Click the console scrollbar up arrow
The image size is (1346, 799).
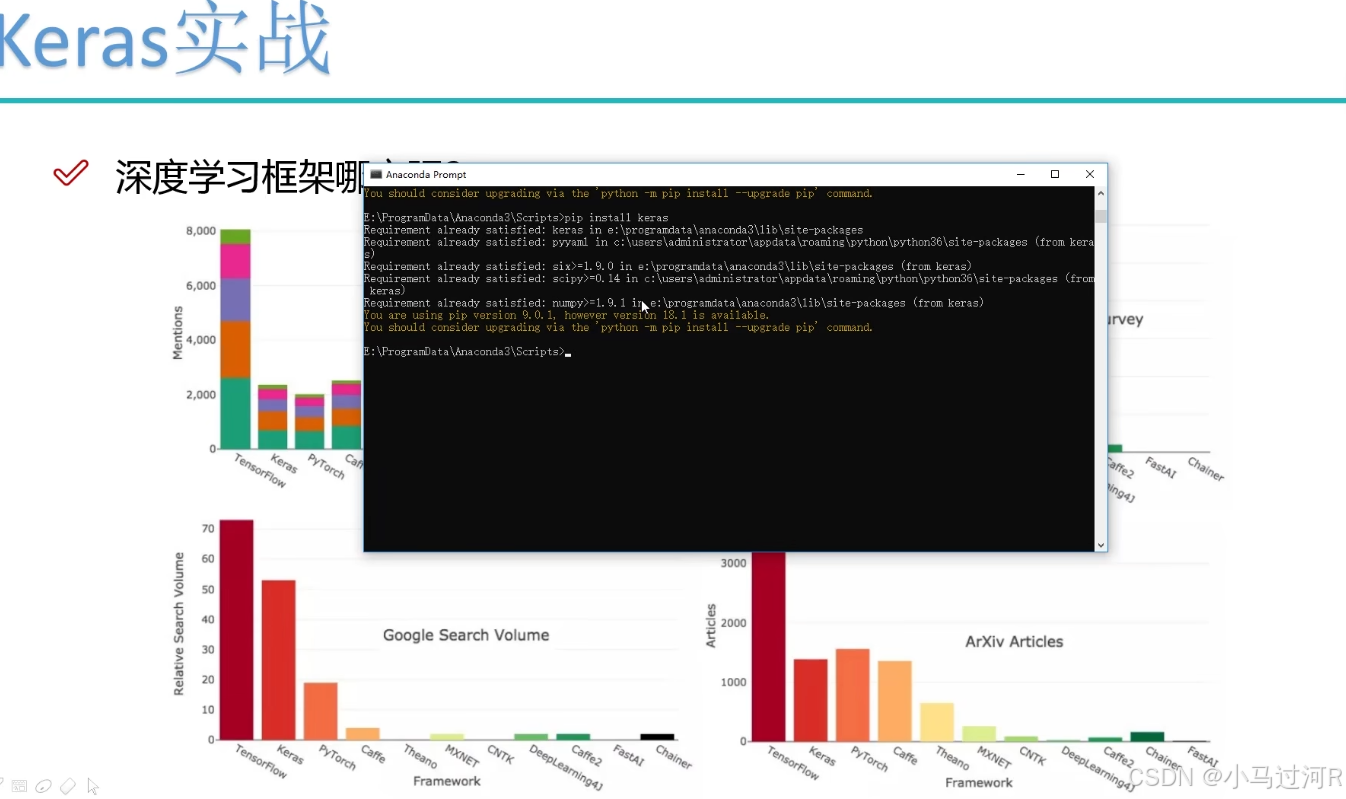pyautogui.click(x=1101, y=194)
